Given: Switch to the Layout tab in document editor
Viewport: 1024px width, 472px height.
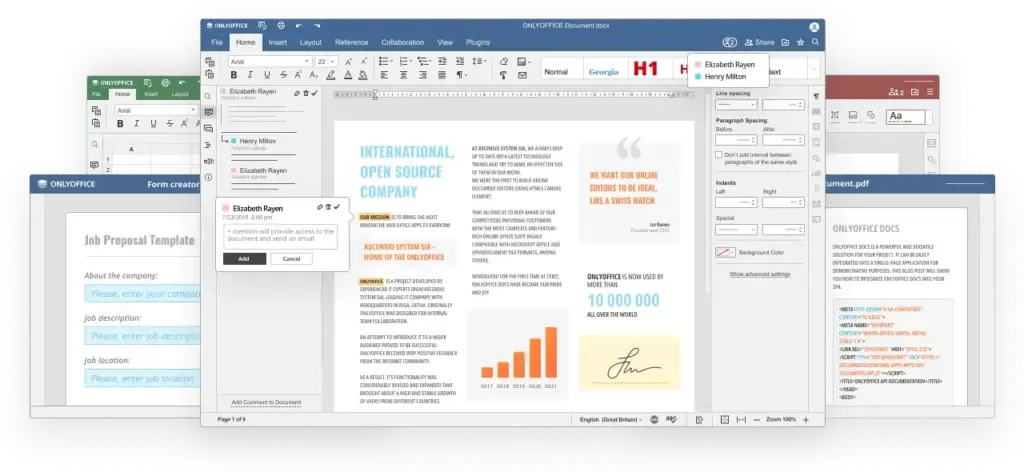Looking at the screenshot, I should coord(311,42).
